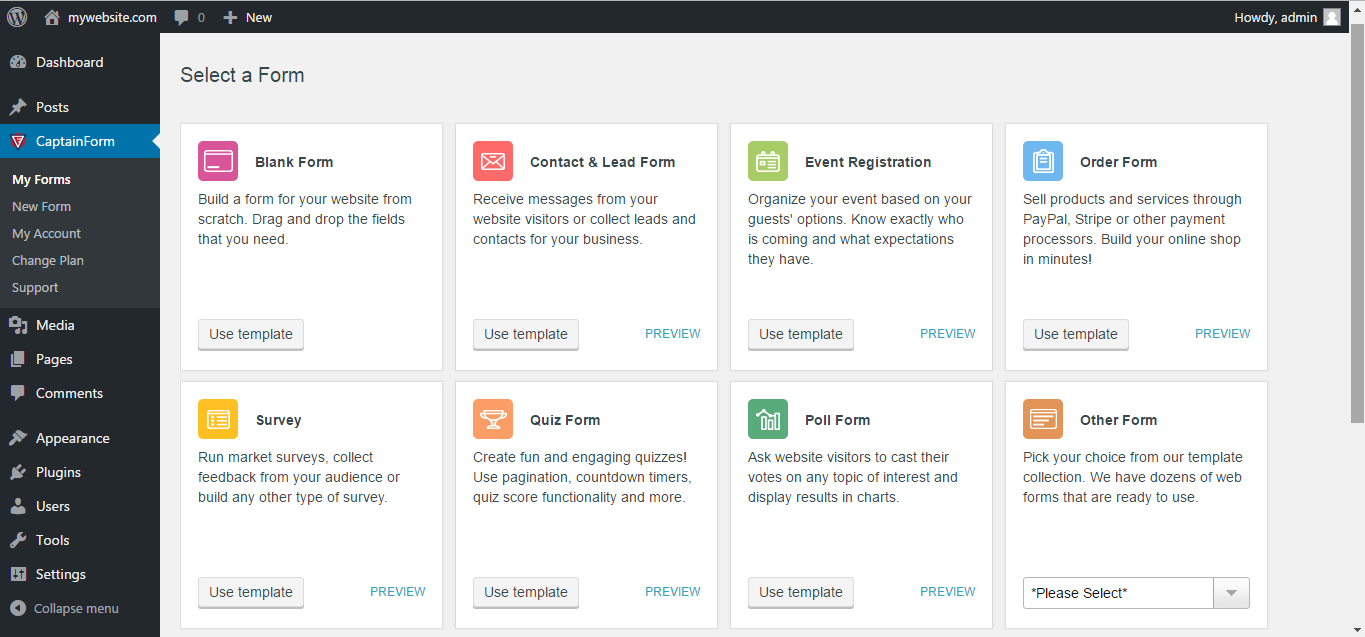Viewport: 1365px width, 637px height.
Task: Click the Settings sliders icon
Action: tap(18, 574)
